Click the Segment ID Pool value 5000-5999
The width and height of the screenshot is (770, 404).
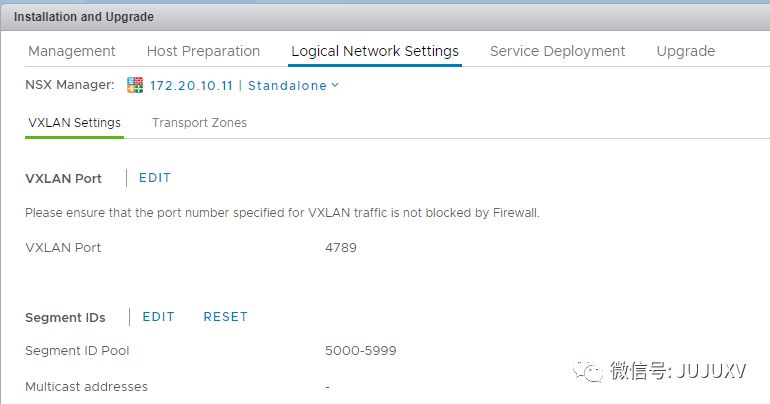coord(361,351)
